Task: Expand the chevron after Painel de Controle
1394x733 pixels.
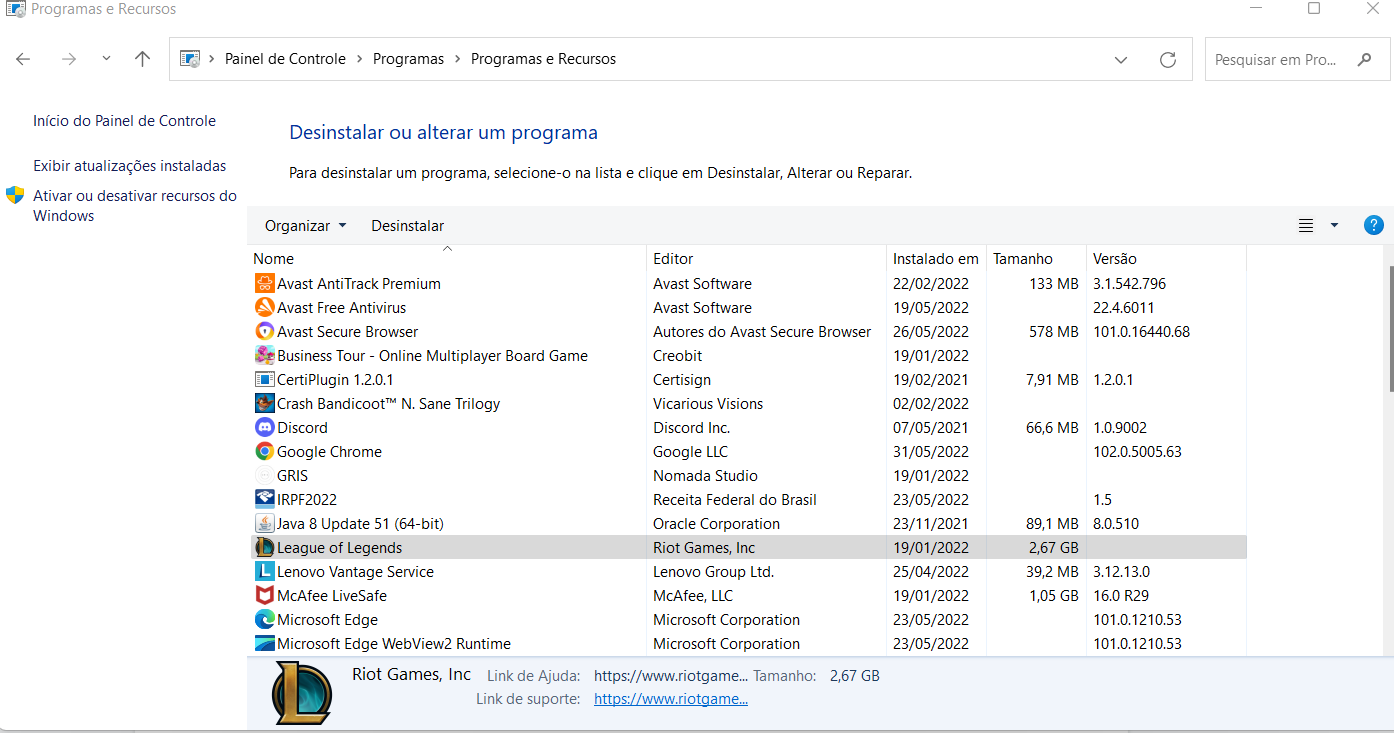Action: (x=360, y=59)
